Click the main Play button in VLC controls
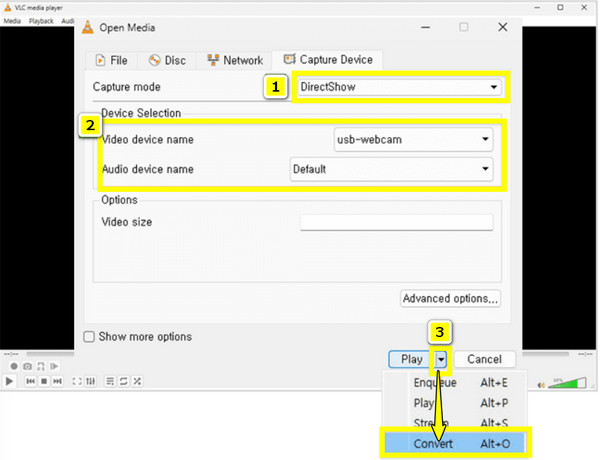This screenshot has width=600, height=460. tap(9, 382)
